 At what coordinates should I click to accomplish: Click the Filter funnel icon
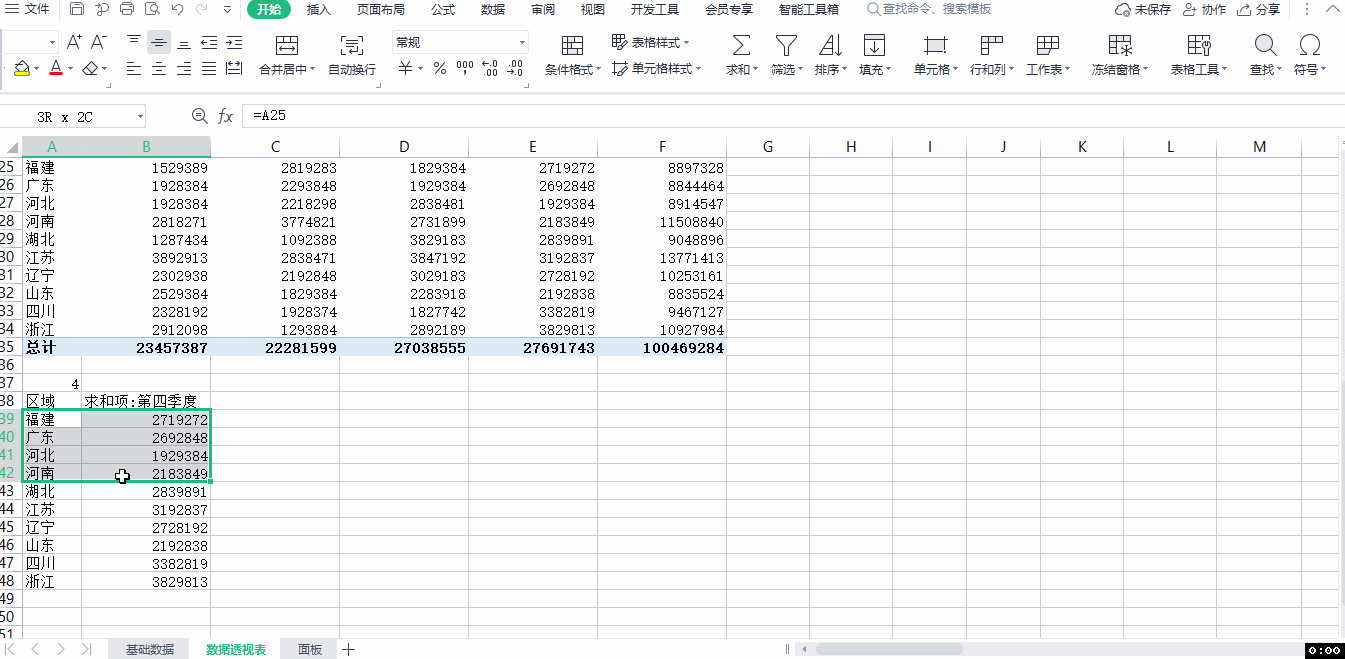tap(787, 45)
